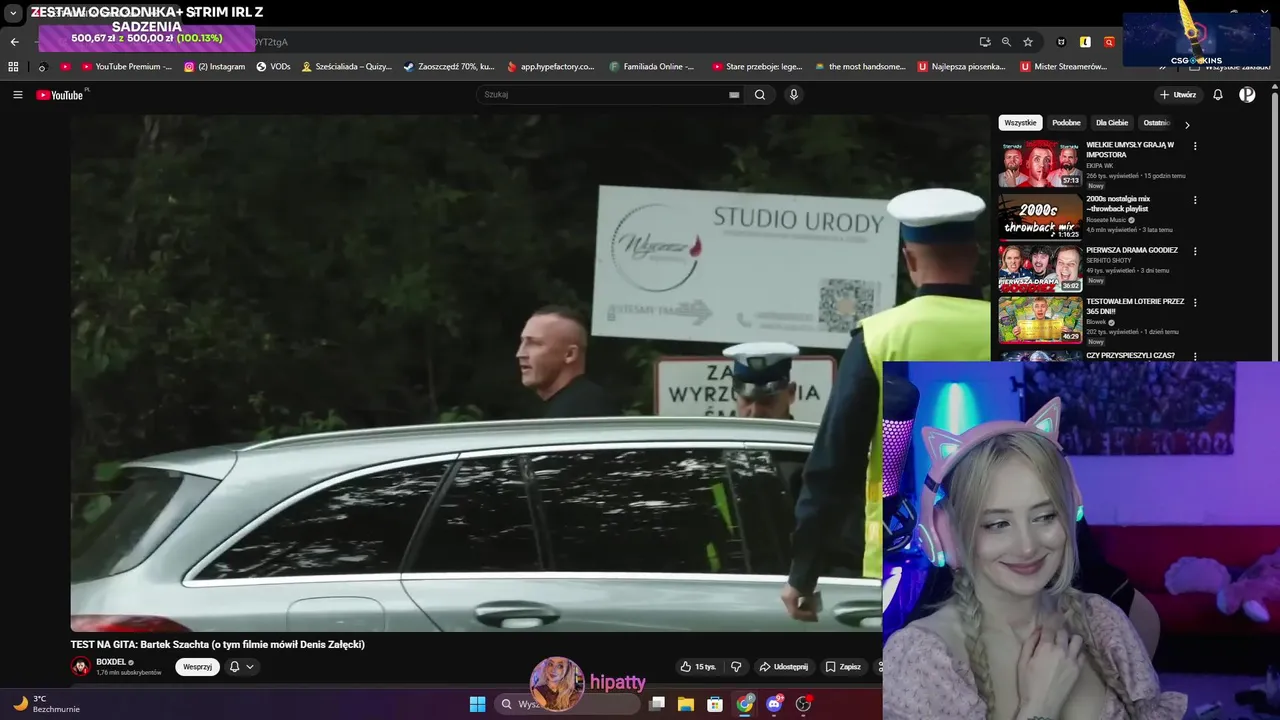Dislike the video with thumbs-down
The image size is (1280, 720).
[x=736, y=667]
